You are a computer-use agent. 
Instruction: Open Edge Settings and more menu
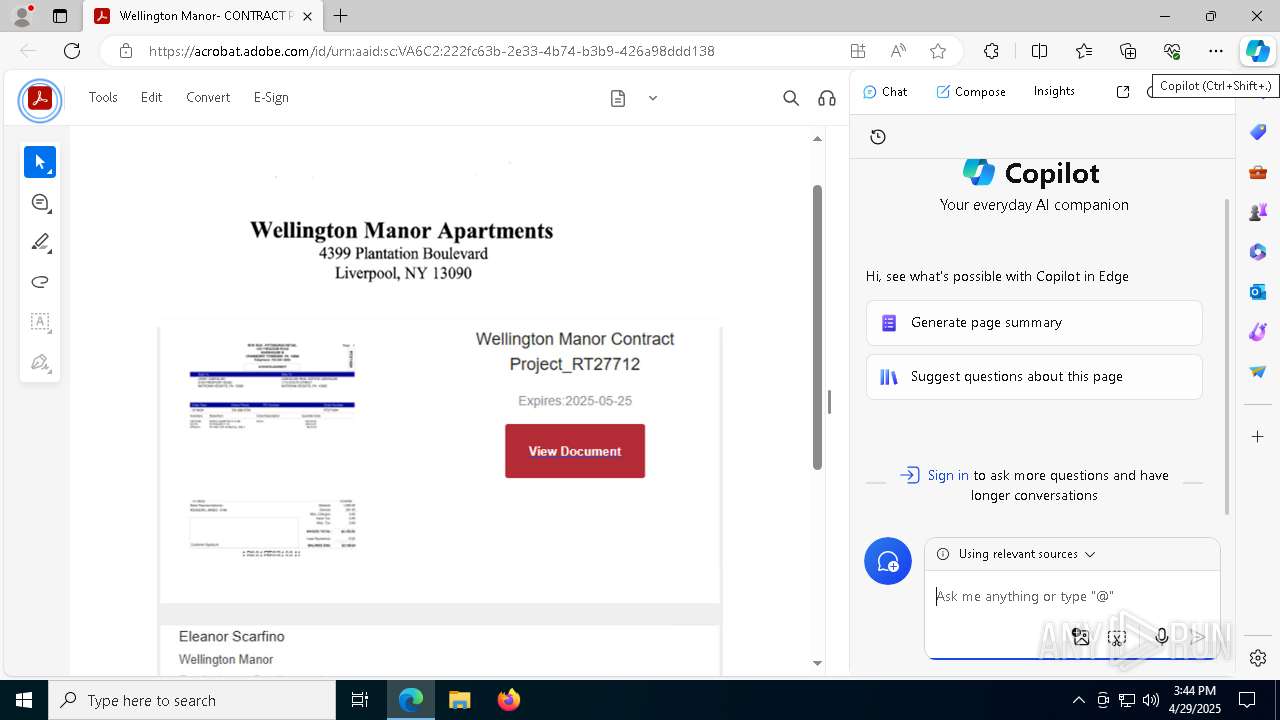1216,51
